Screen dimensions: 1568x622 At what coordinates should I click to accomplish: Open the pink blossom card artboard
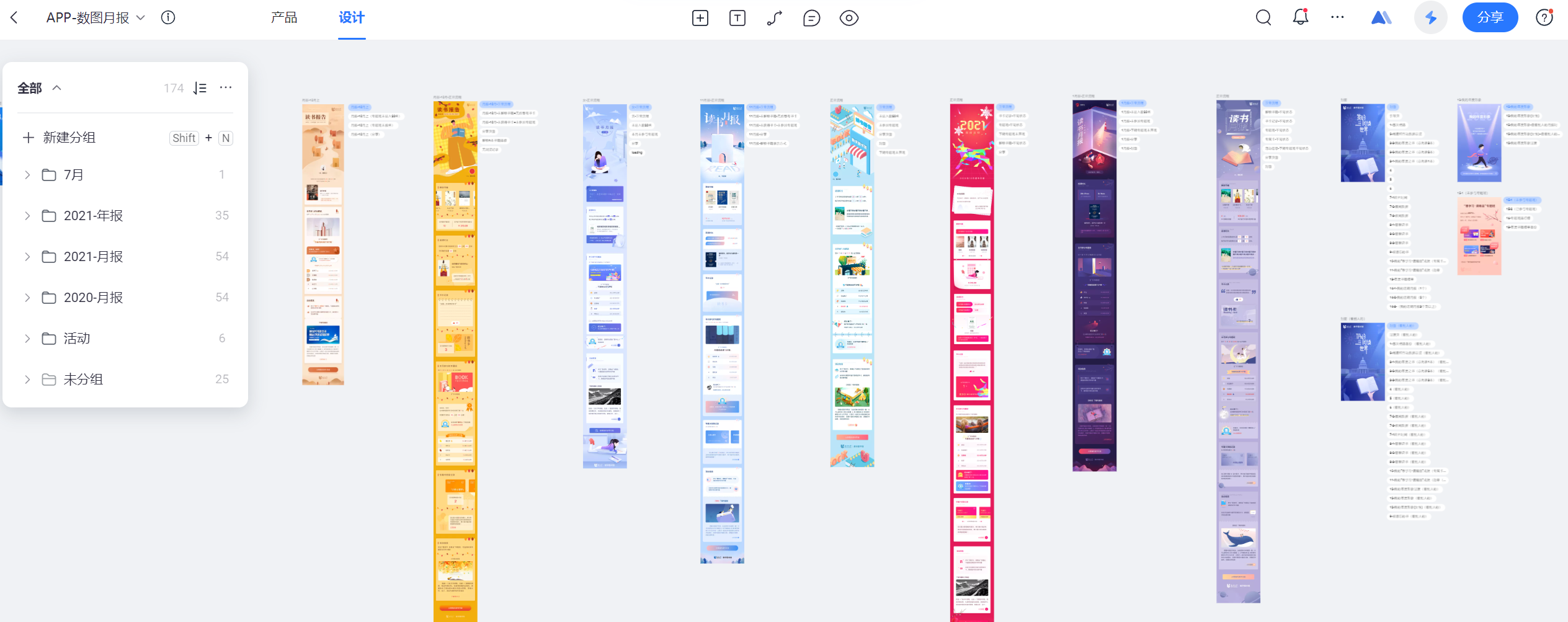point(1479,236)
